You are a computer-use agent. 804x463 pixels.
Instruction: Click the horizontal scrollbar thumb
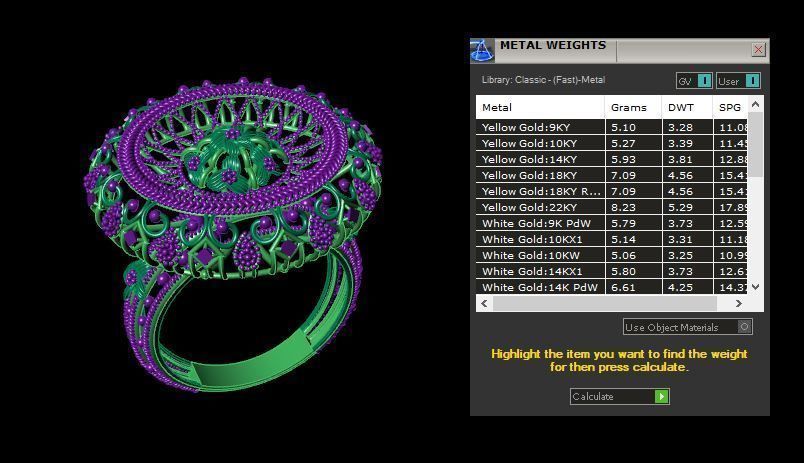pos(605,304)
